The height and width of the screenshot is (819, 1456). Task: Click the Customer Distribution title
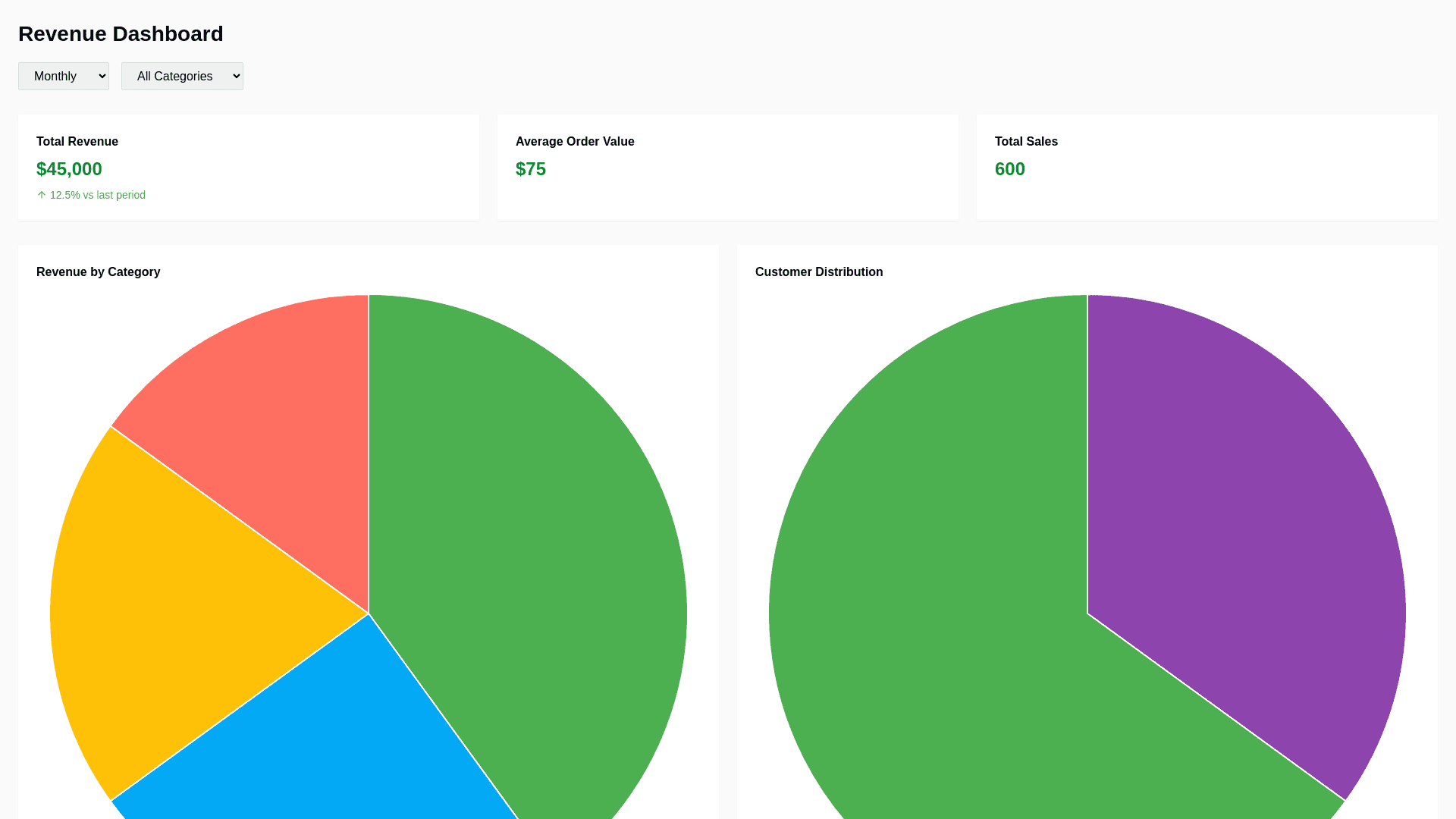[819, 272]
